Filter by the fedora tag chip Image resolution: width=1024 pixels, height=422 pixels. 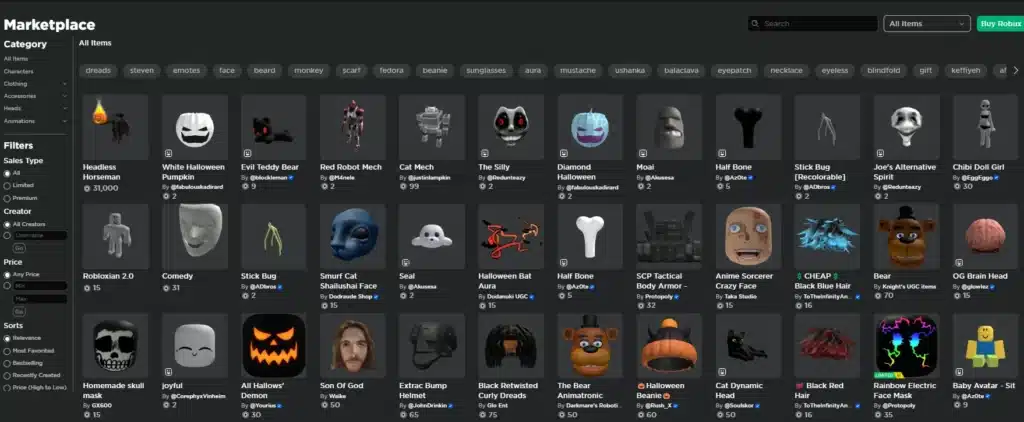coord(391,71)
